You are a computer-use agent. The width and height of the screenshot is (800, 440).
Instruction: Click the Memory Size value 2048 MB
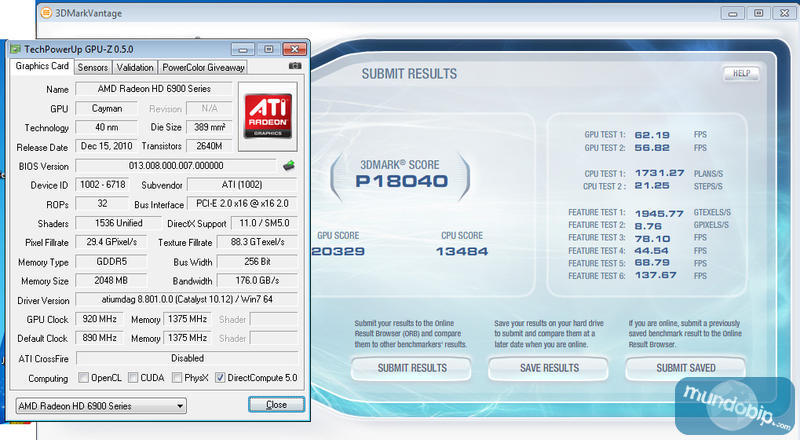(x=111, y=280)
